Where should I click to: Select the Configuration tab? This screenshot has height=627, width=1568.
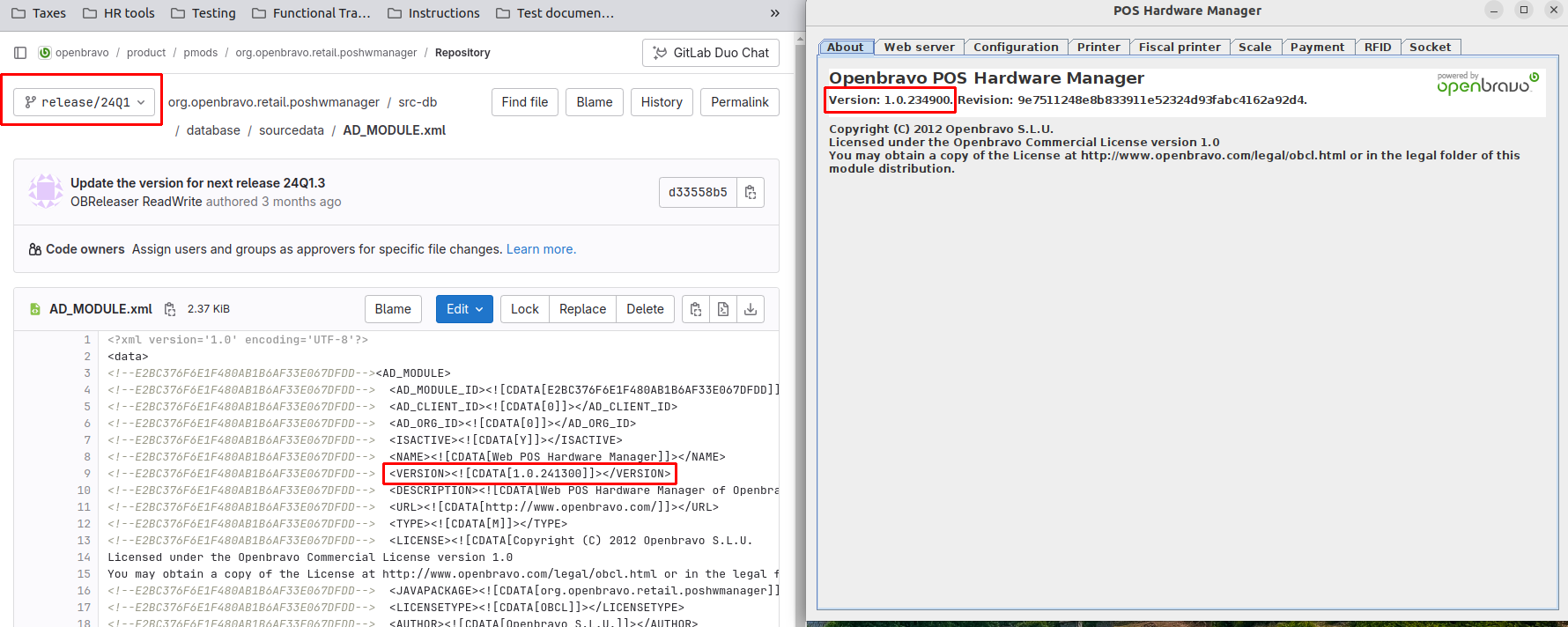pyautogui.click(x=1015, y=48)
